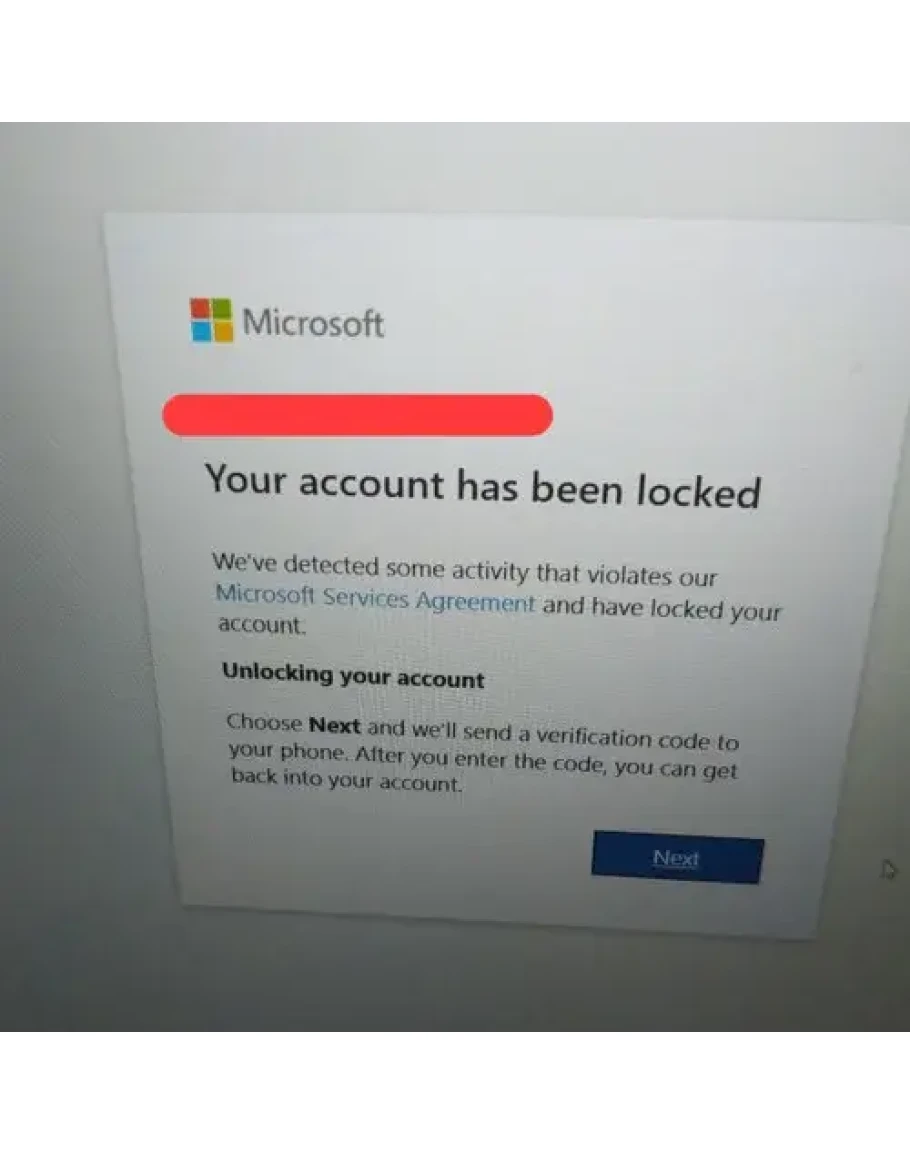Click the Microsoft wordmark text
This screenshot has height=1155, width=910.
(x=313, y=323)
